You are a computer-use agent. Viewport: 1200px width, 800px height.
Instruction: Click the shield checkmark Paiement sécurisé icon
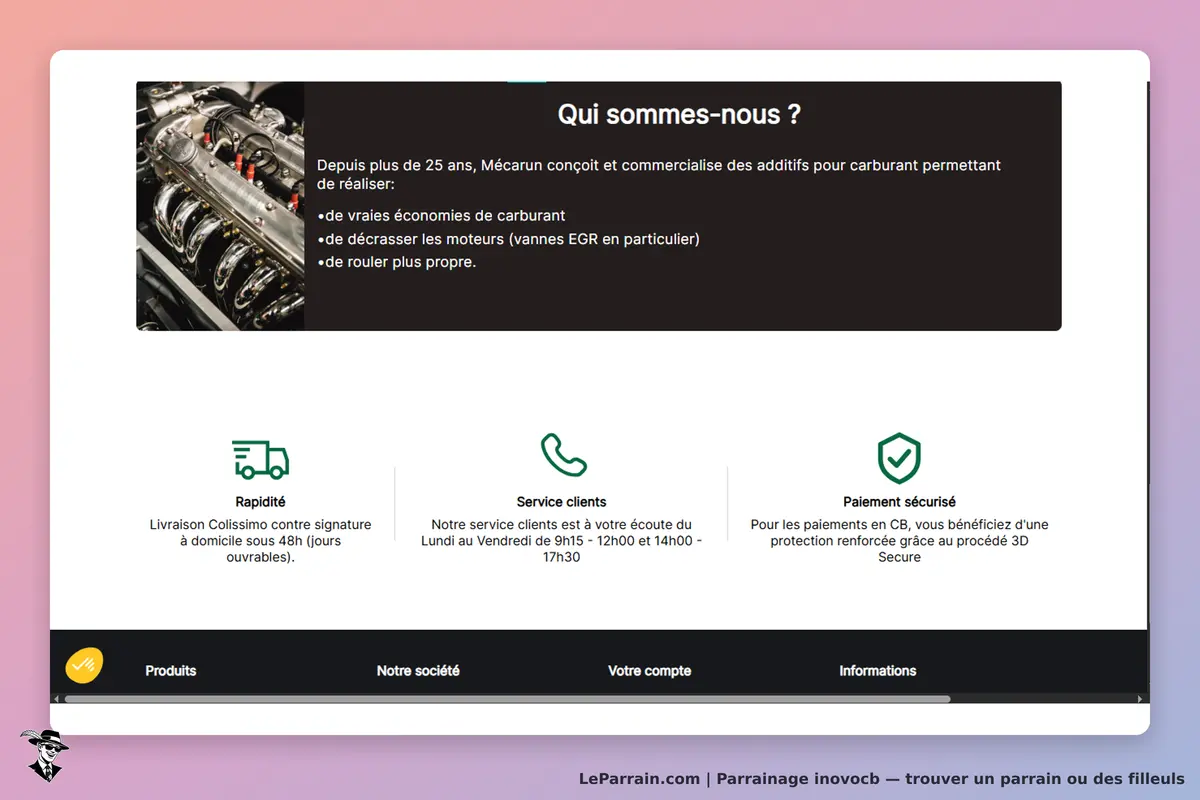click(x=899, y=458)
